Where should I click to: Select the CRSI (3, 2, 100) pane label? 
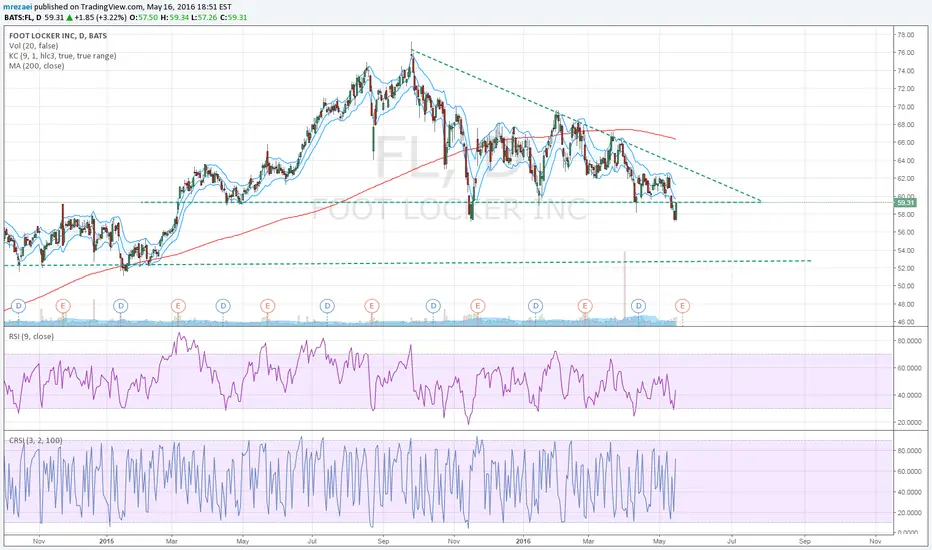tap(35, 441)
